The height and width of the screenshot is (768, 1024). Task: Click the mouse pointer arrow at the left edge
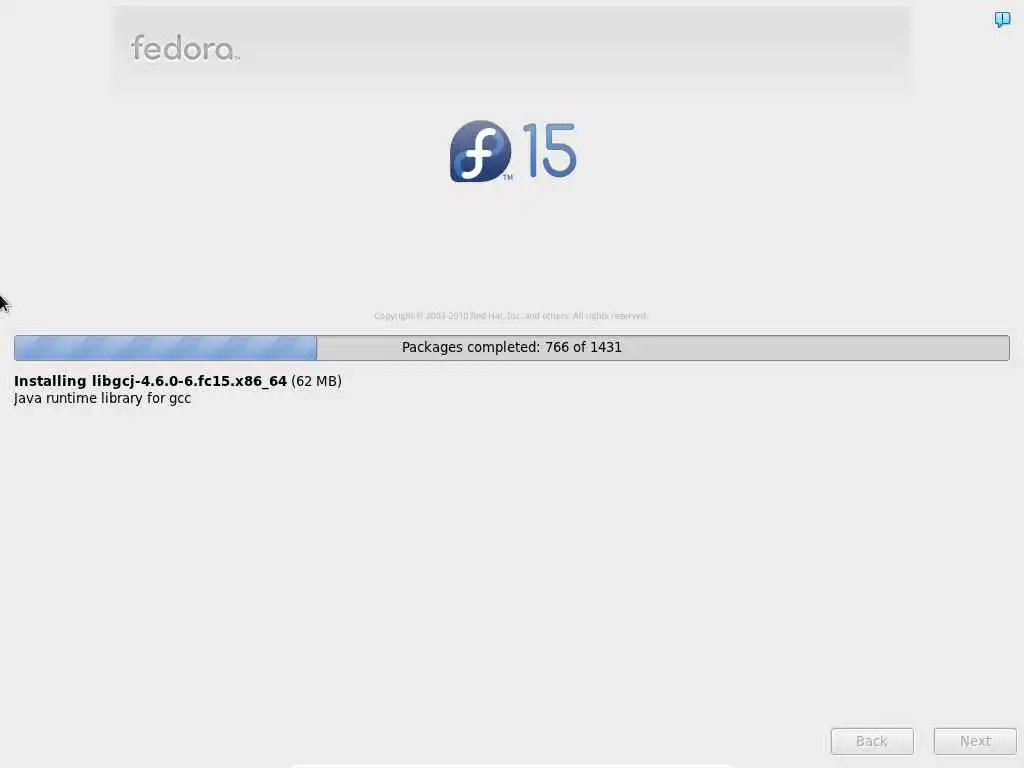(x=4, y=304)
